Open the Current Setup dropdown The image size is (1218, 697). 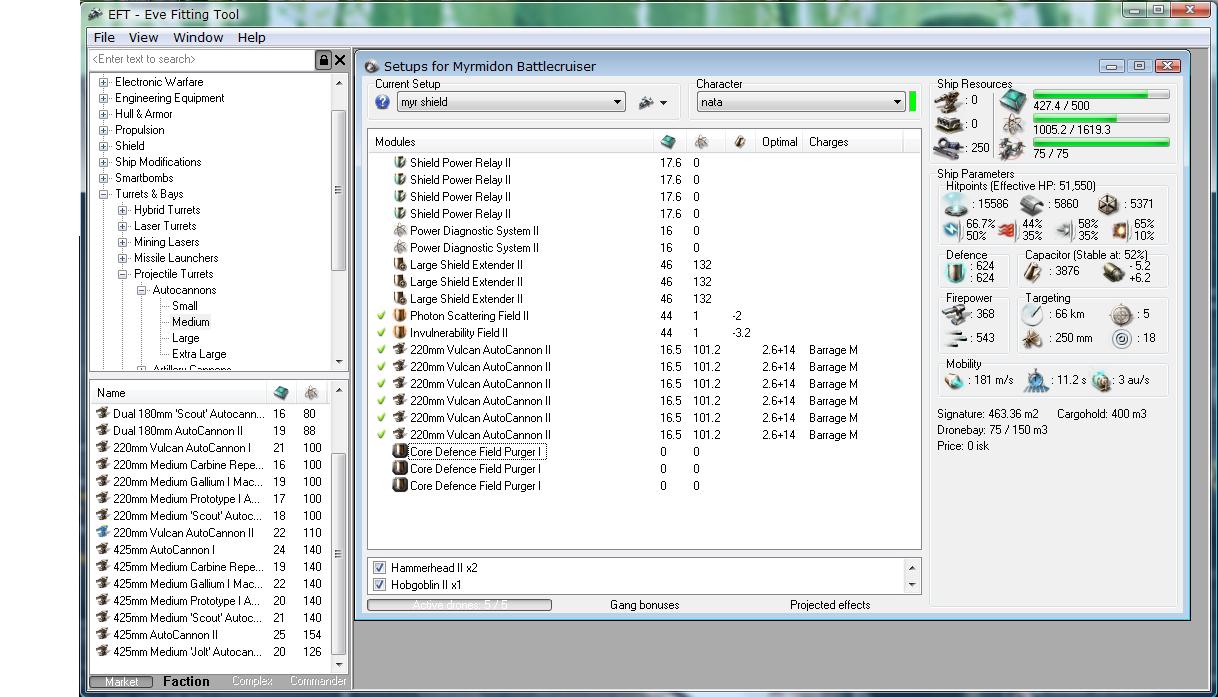[617, 102]
